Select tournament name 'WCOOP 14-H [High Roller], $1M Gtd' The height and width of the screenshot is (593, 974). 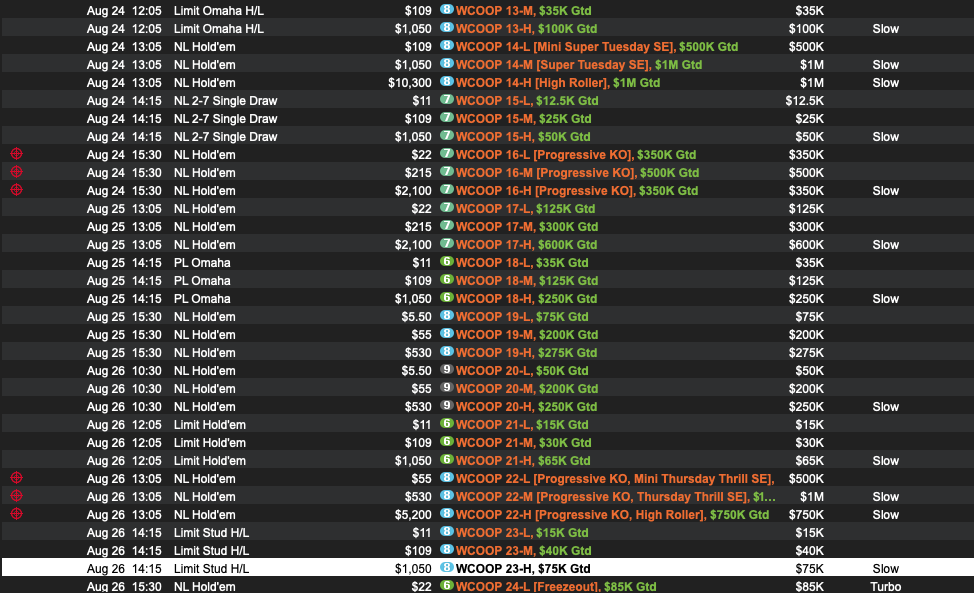click(x=558, y=83)
